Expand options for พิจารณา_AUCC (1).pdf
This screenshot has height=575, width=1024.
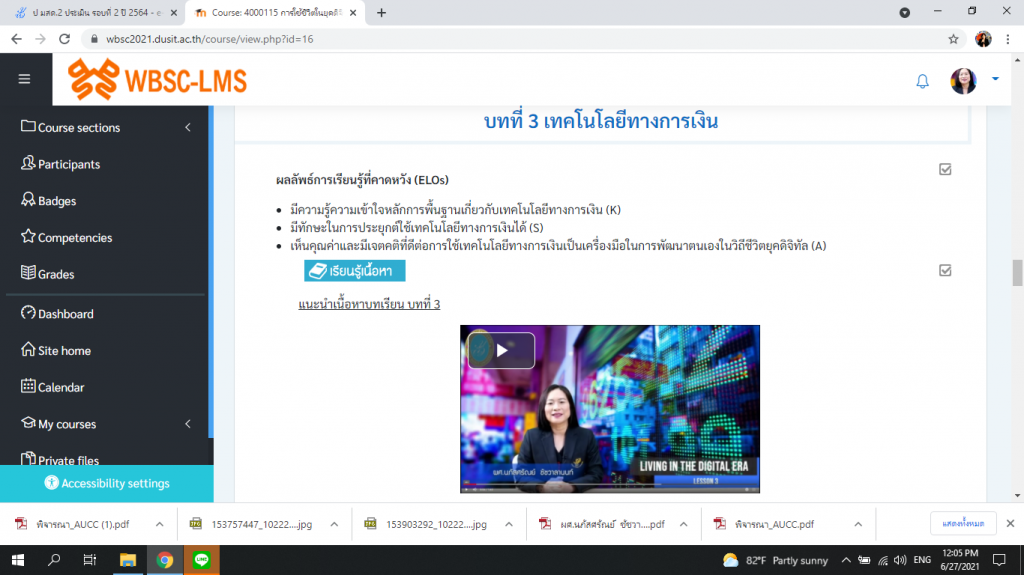(x=159, y=524)
